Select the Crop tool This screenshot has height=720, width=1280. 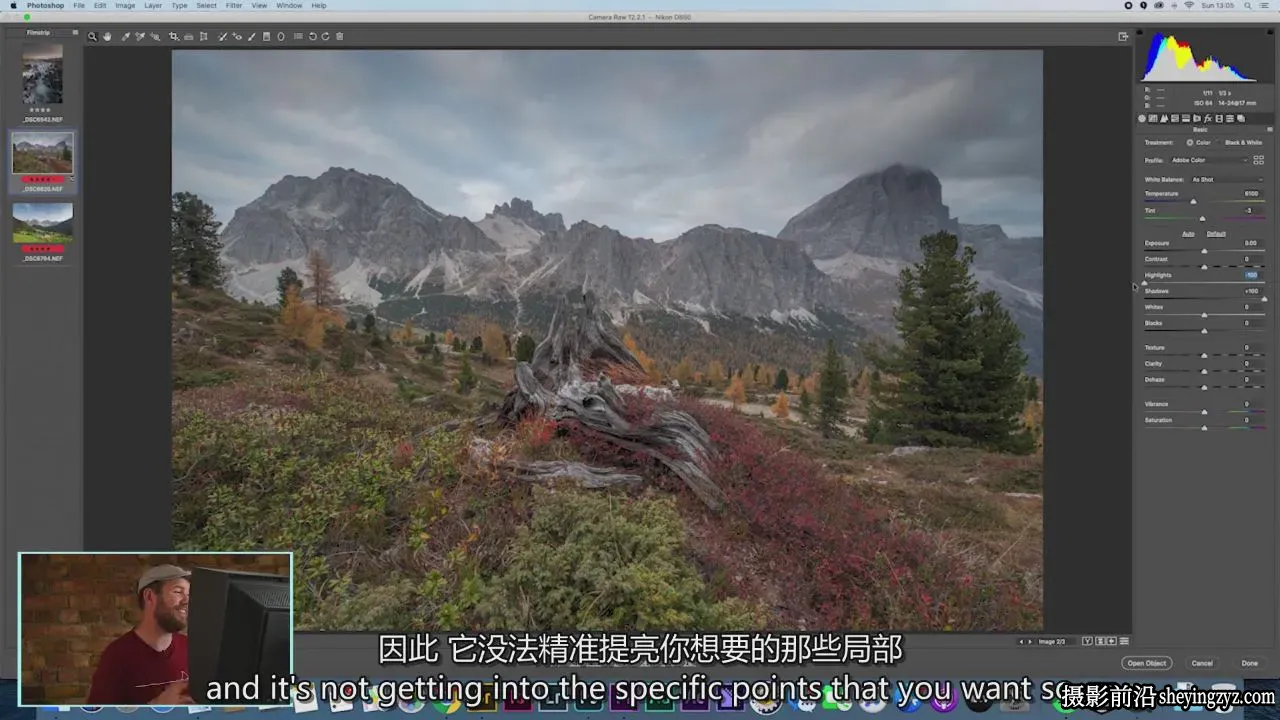(x=173, y=37)
